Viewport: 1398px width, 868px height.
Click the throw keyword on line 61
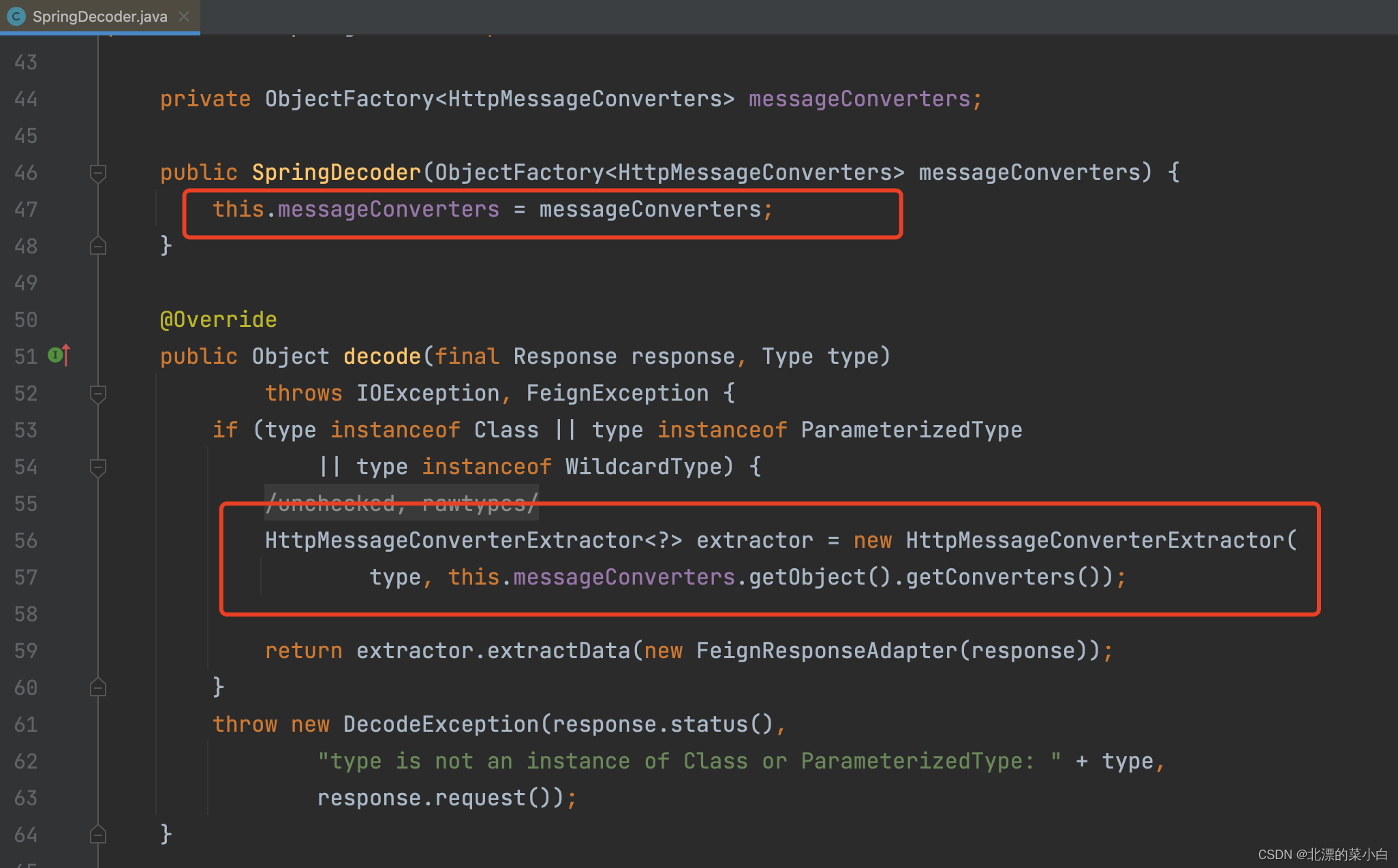click(x=245, y=724)
